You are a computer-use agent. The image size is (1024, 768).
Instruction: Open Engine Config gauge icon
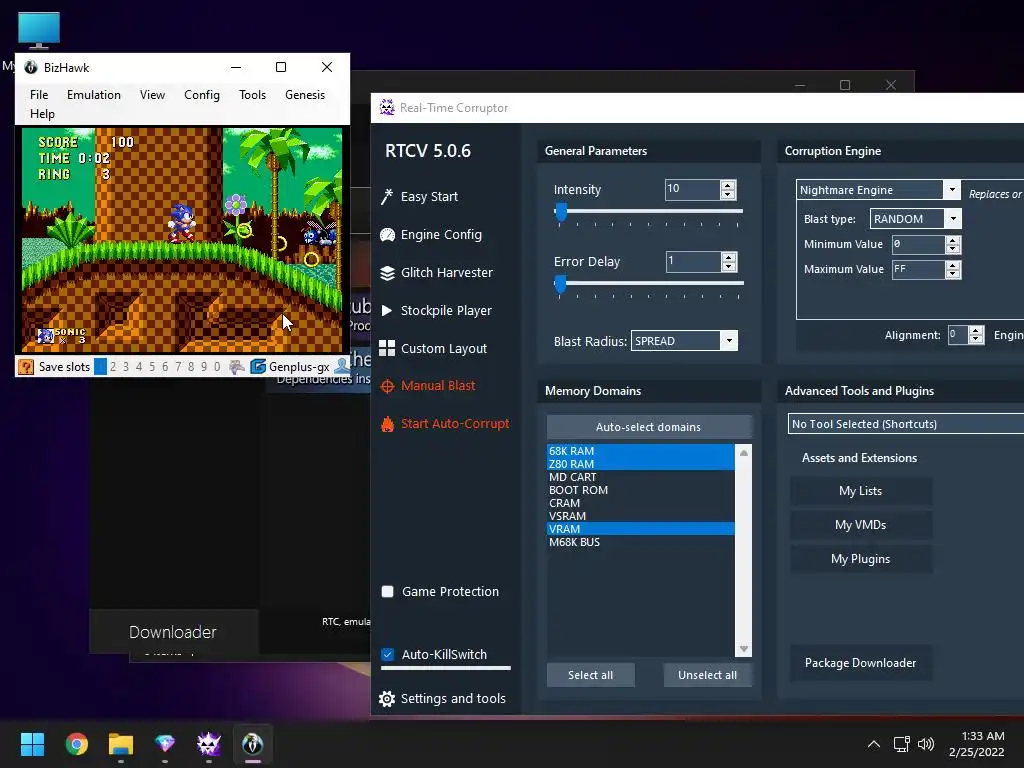(387, 234)
